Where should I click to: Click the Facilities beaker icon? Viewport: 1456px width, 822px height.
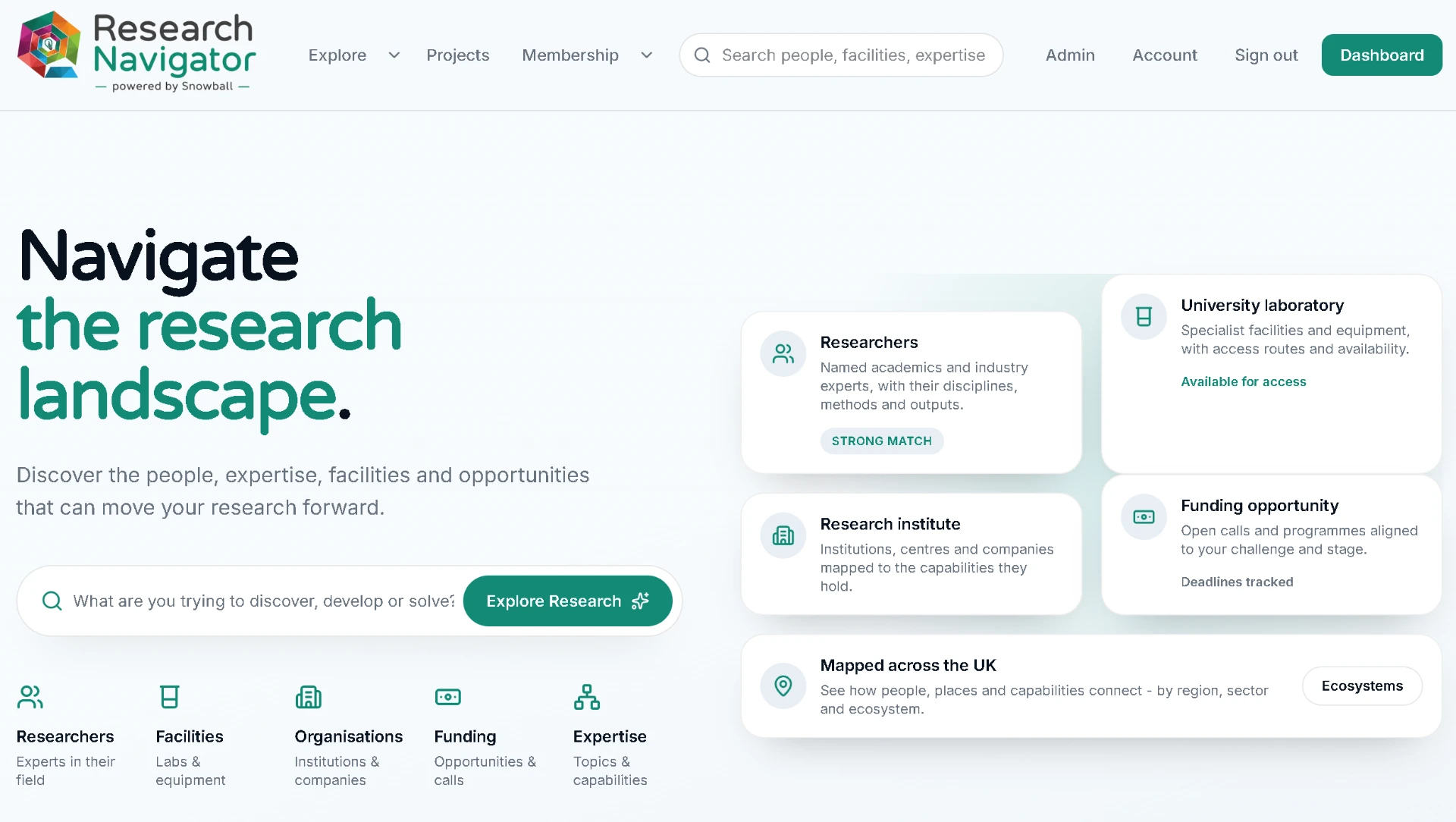coord(170,697)
